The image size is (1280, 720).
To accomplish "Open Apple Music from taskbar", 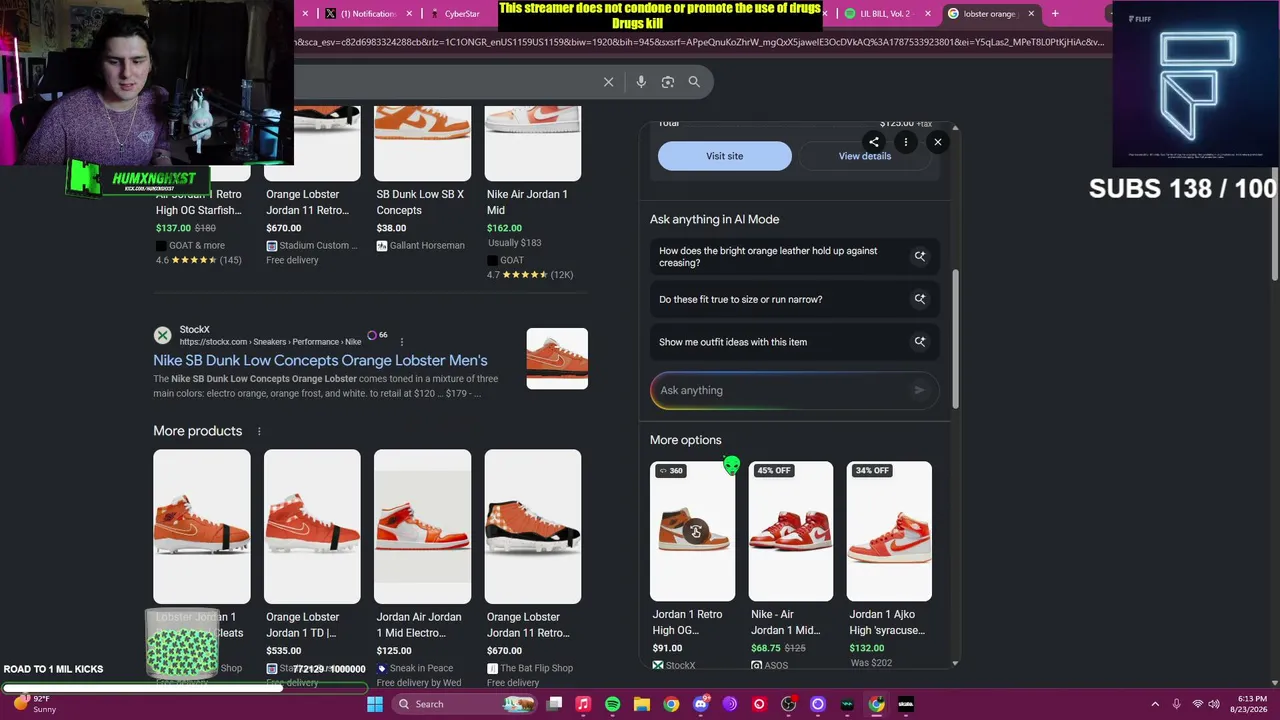I will coord(583,704).
